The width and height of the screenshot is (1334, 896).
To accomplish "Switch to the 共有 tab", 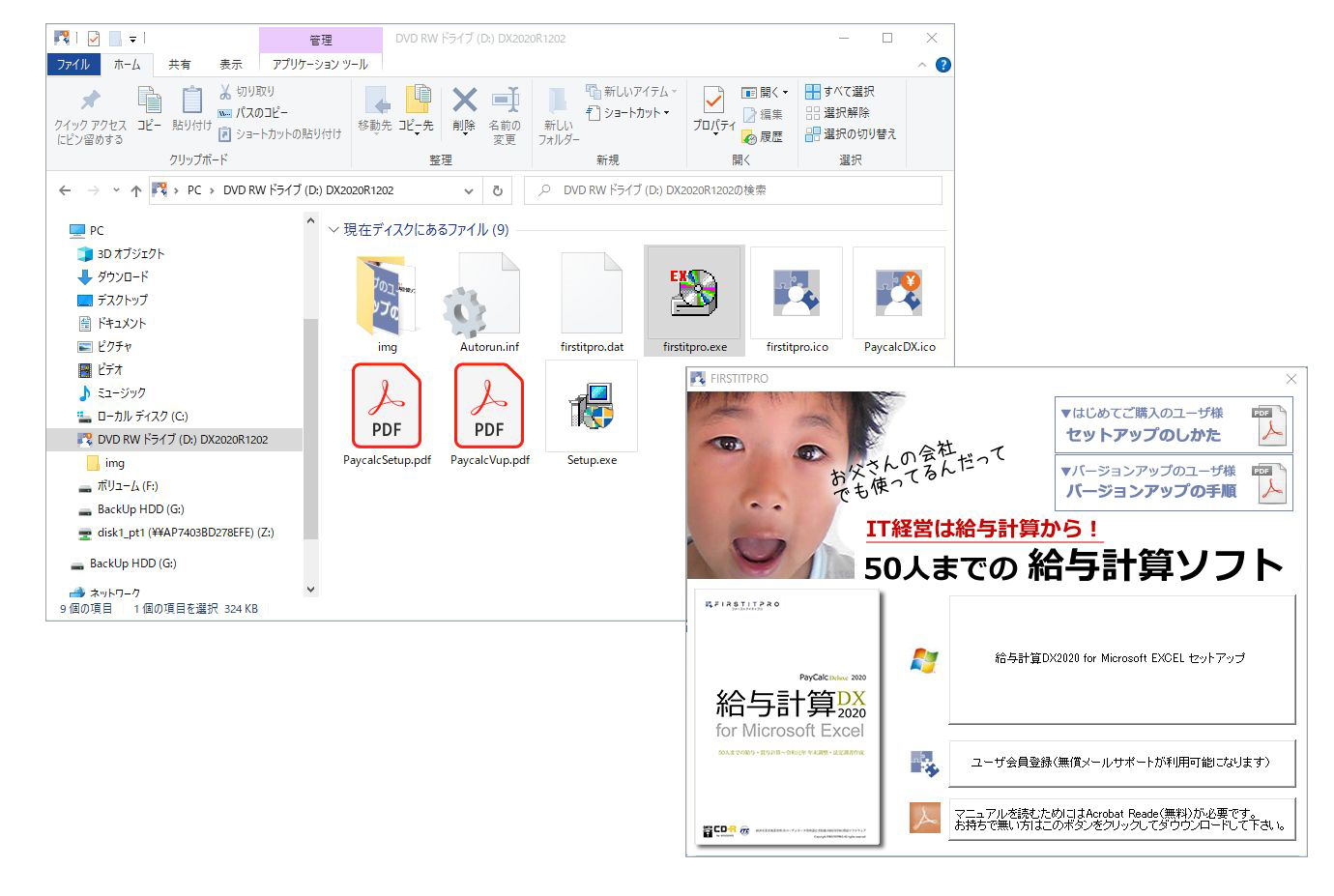I will click(180, 64).
